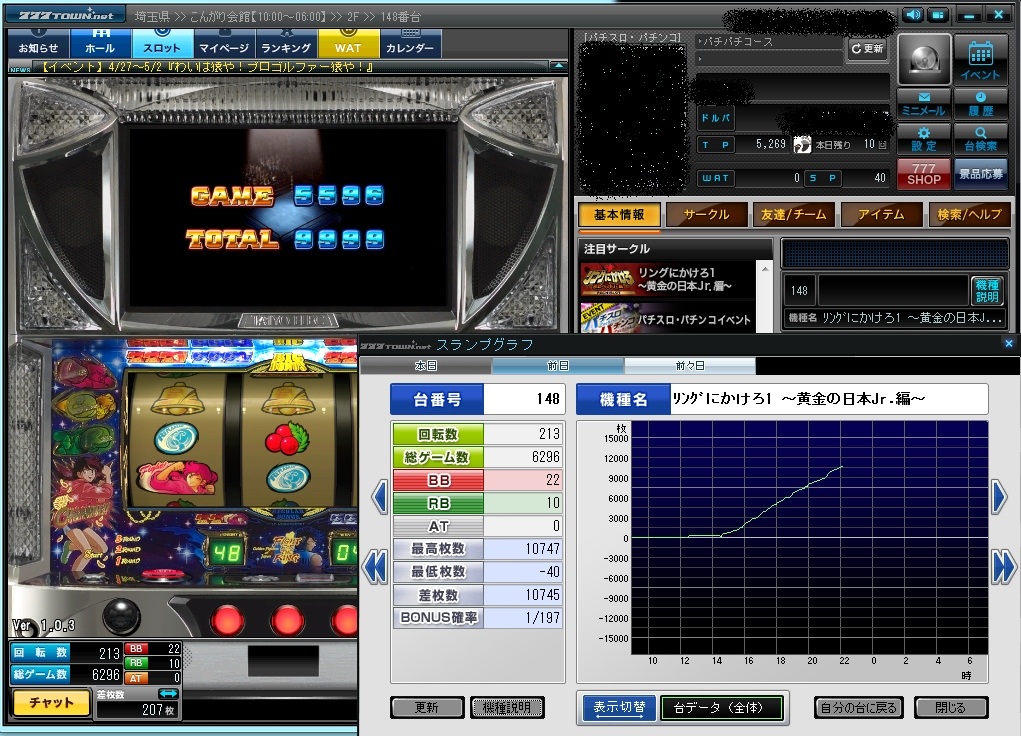
Task: Switch to the 友達/チーム tab
Action: pos(794,214)
